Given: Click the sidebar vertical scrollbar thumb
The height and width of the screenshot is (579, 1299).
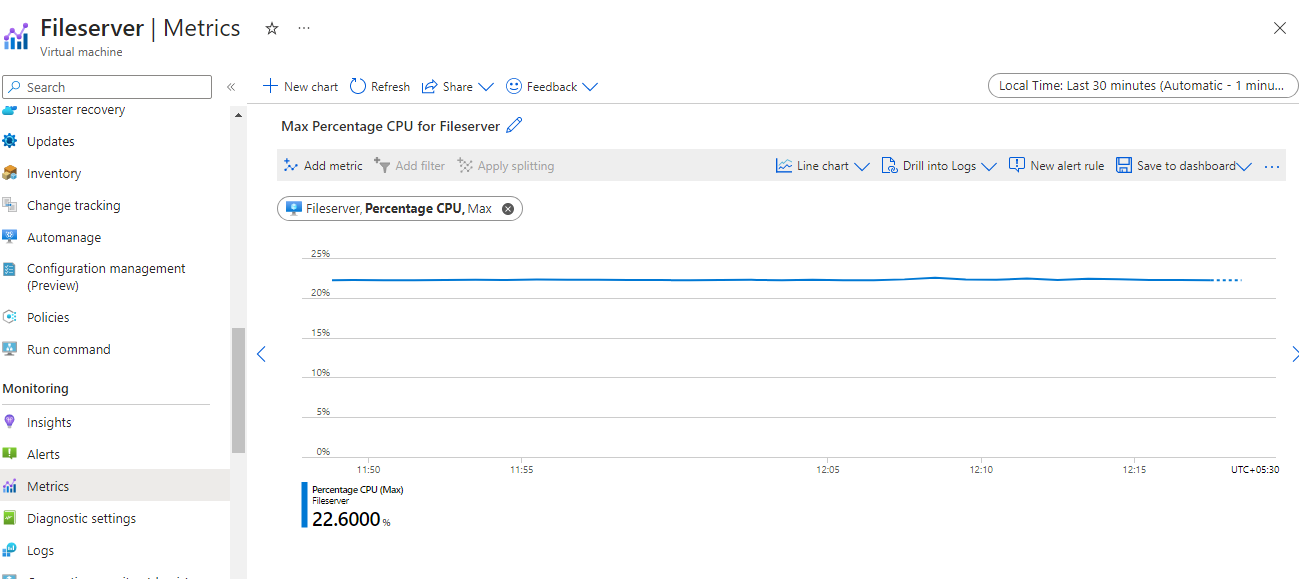Looking at the screenshot, I should pos(238,390).
